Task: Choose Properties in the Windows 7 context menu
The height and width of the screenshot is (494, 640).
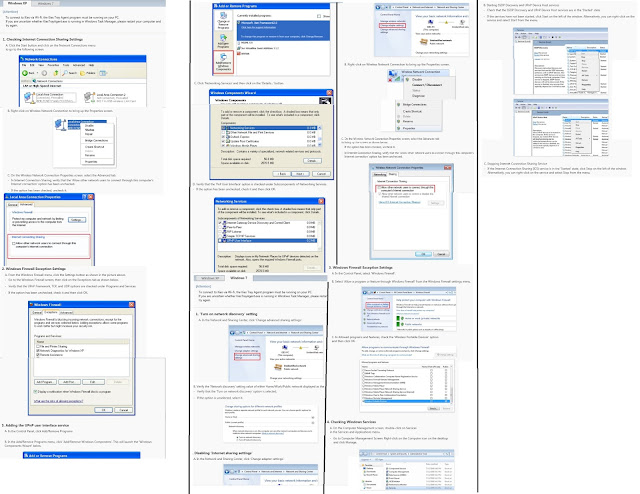Action: click(409, 128)
